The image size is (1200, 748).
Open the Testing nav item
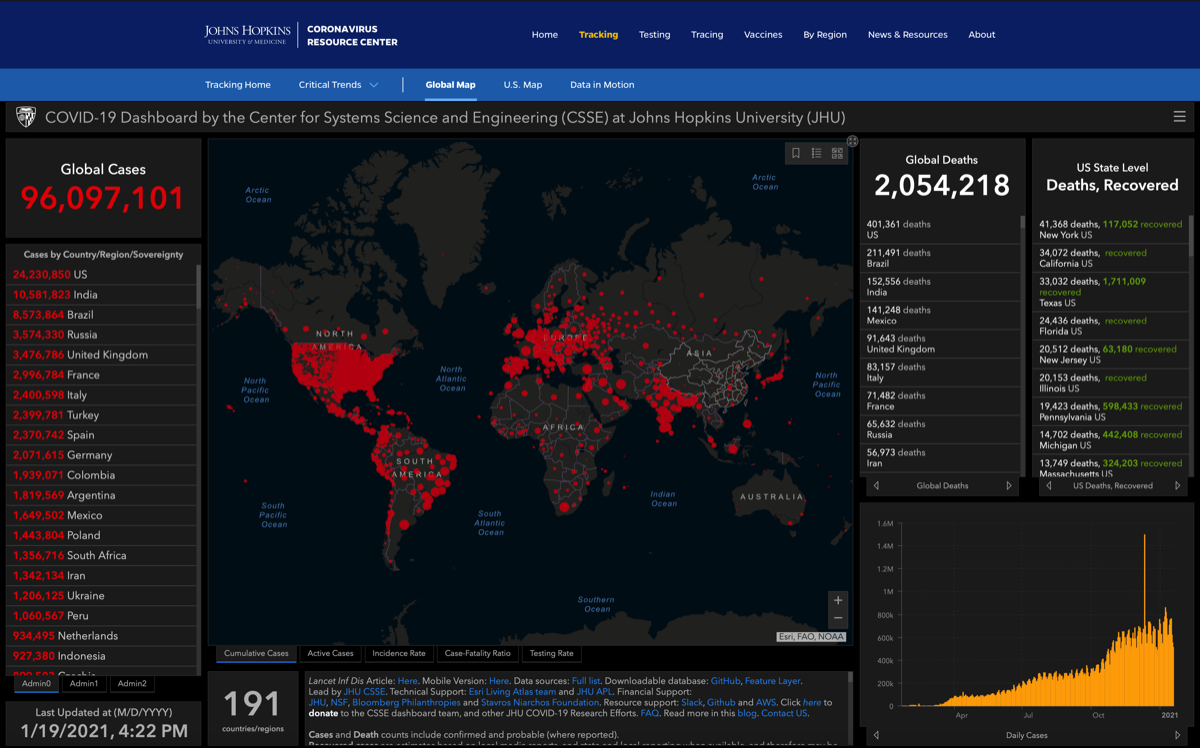click(x=655, y=35)
